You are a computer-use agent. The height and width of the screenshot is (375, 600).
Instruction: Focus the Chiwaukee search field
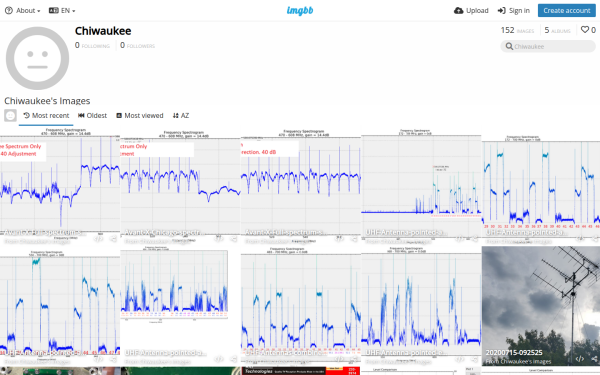click(x=548, y=46)
